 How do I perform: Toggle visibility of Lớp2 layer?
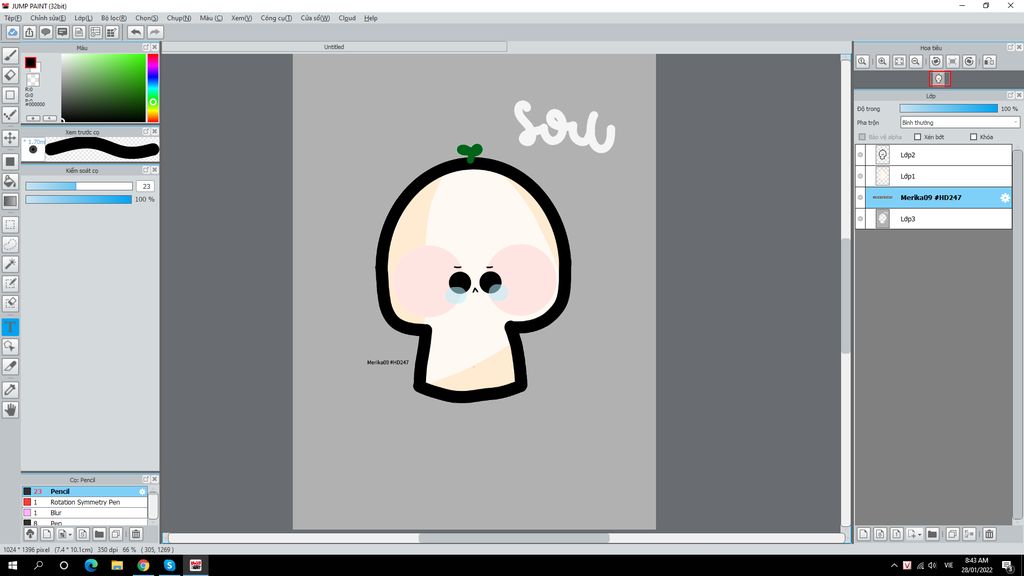point(860,155)
